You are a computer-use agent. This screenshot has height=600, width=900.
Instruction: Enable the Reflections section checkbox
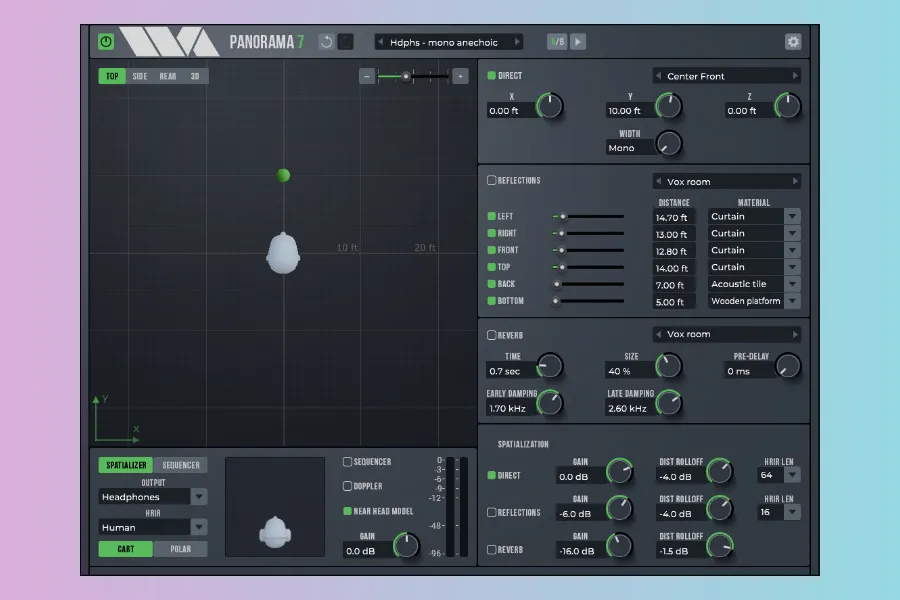coord(491,181)
